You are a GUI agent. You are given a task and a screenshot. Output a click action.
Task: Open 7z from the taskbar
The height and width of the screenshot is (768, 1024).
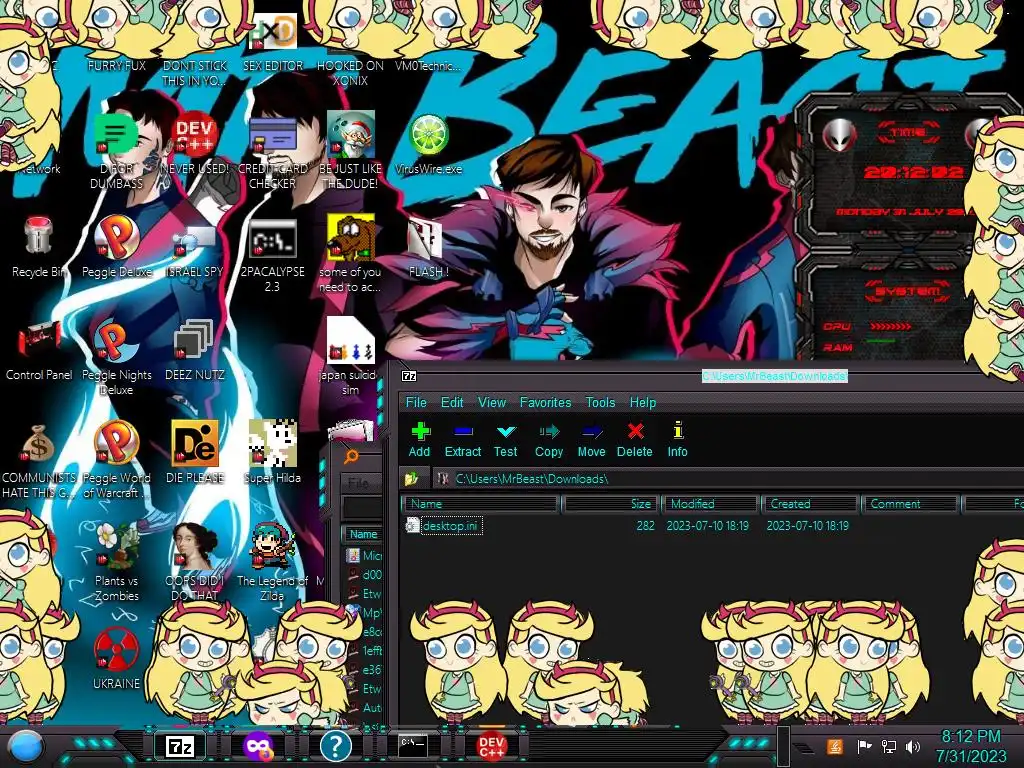(x=180, y=746)
